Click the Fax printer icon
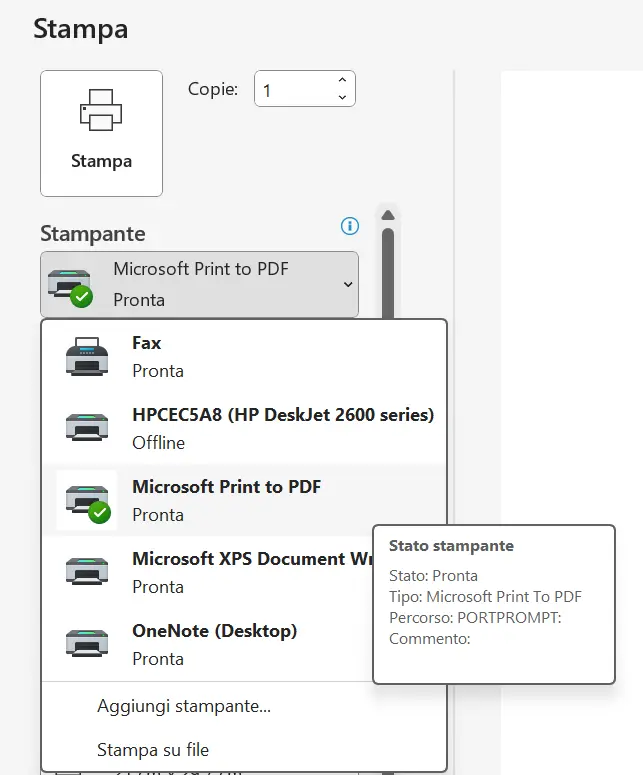 [87, 357]
